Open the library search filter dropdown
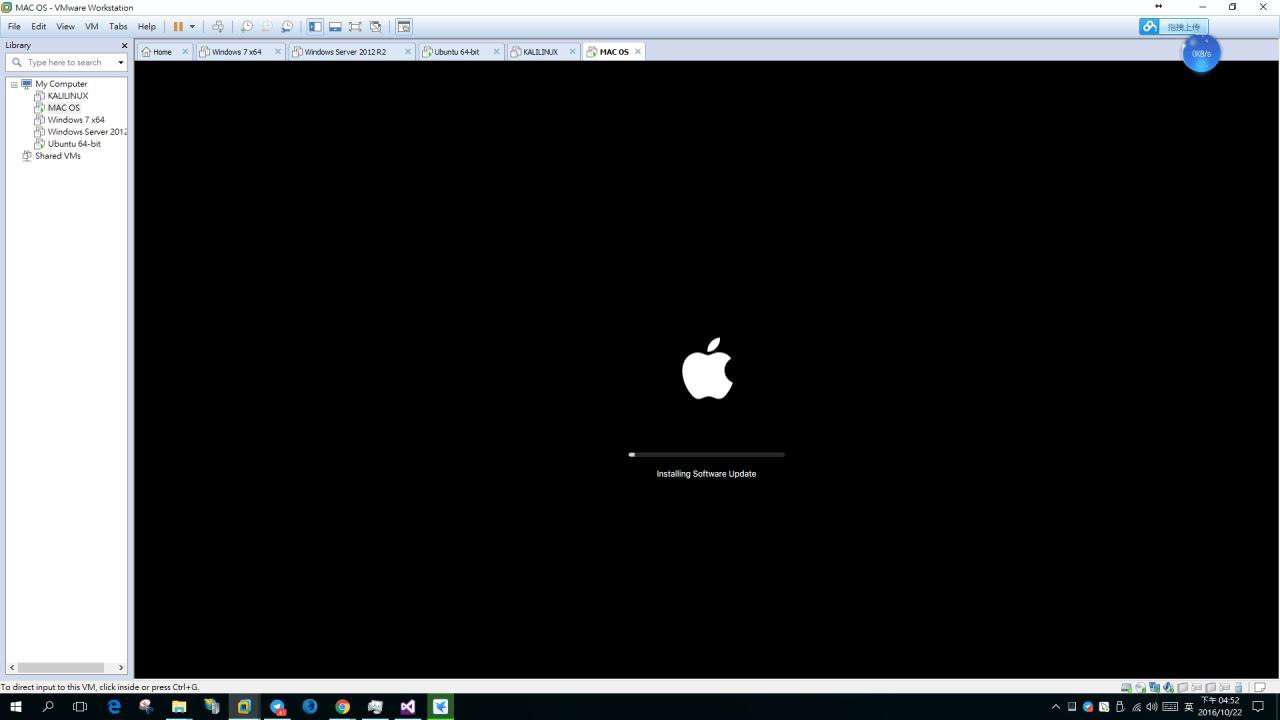This screenshot has width=1280, height=720. [x=121, y=62]
